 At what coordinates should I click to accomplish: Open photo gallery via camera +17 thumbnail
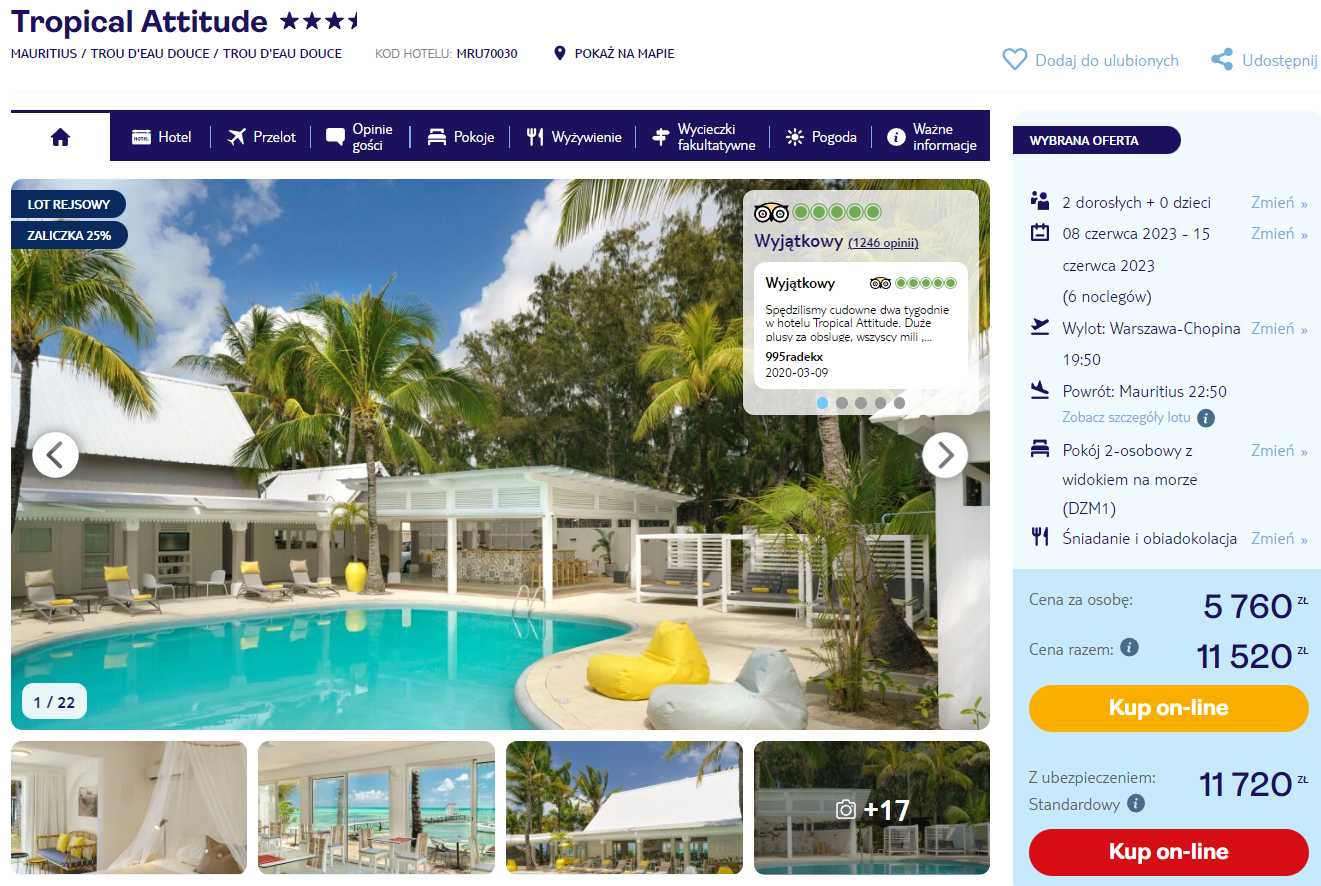(x=872, y=808)
